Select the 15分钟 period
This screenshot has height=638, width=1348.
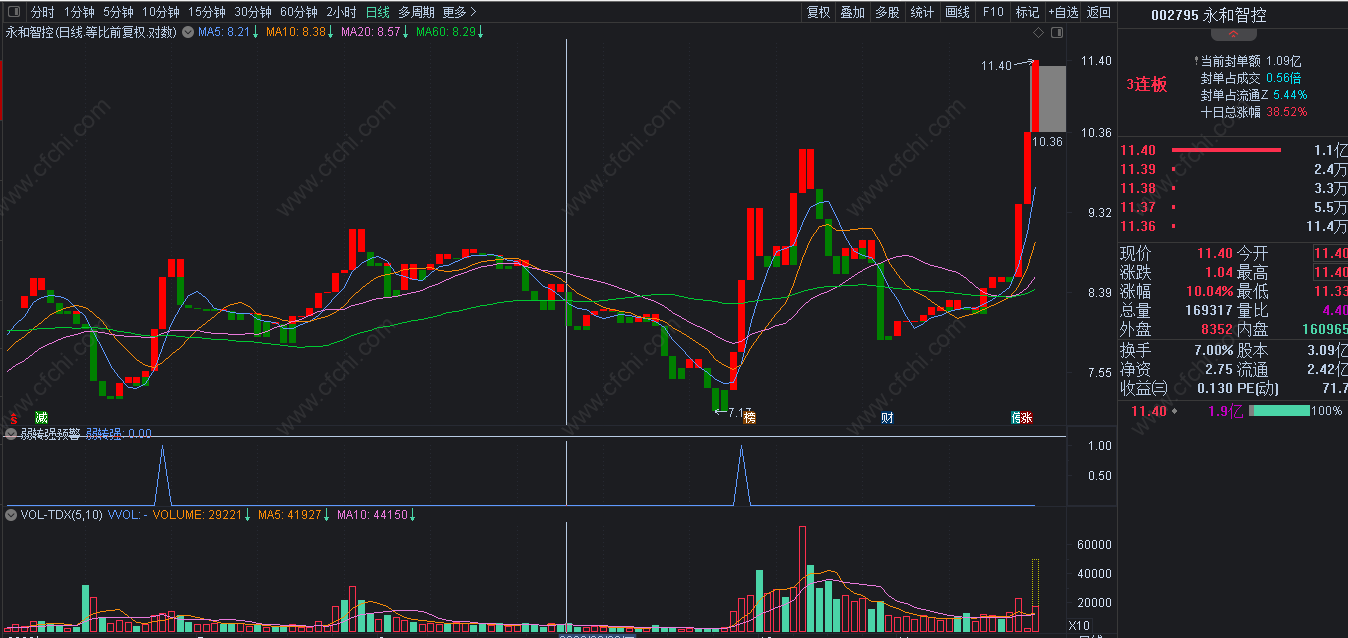tap(206, 12)
